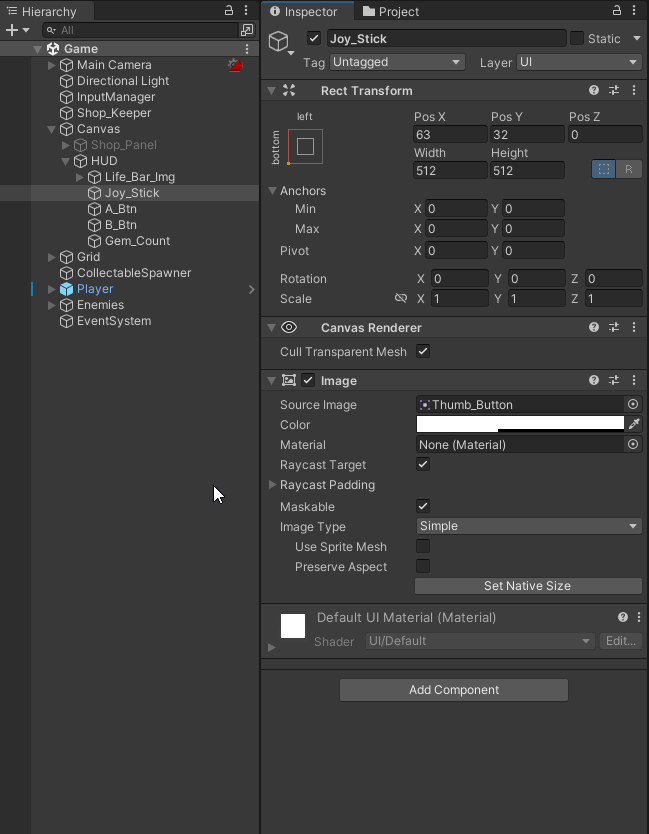
Task: Toggle the Maskable checkbox
Action: [423, 506]
